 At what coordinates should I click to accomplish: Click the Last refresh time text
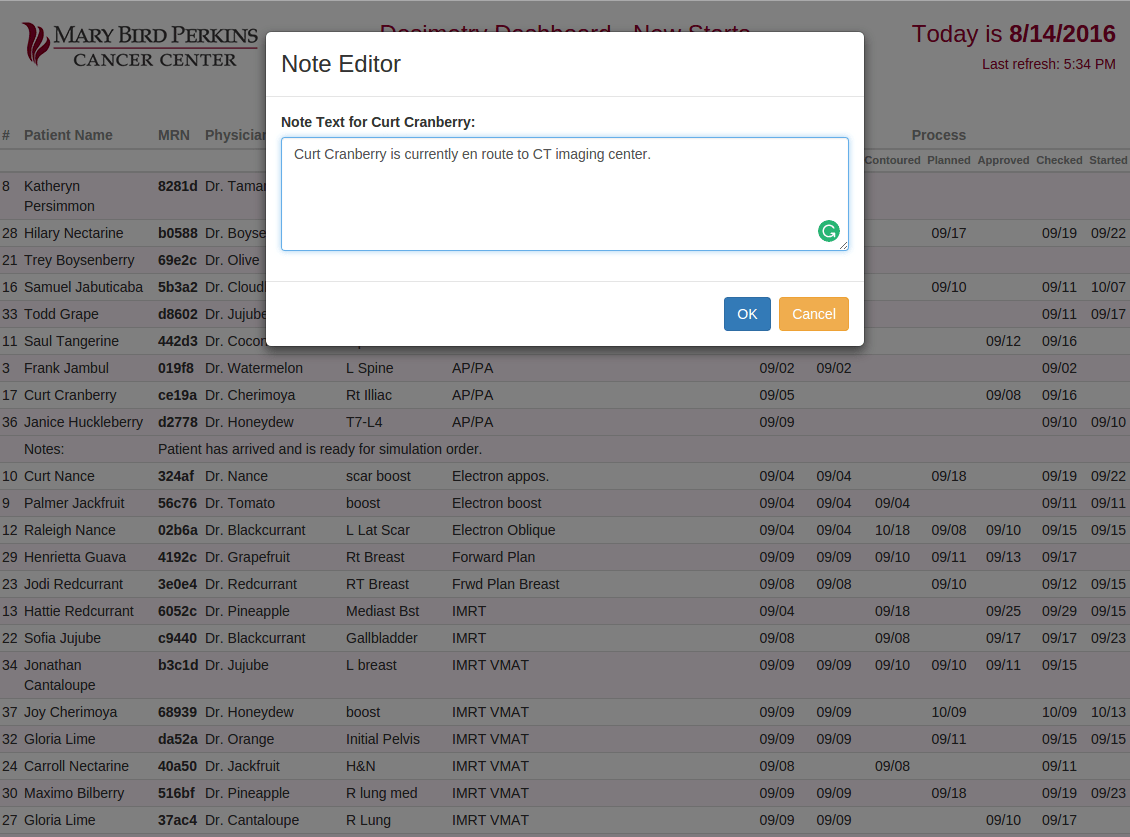pyautogui.click(x=1048, y=64)
